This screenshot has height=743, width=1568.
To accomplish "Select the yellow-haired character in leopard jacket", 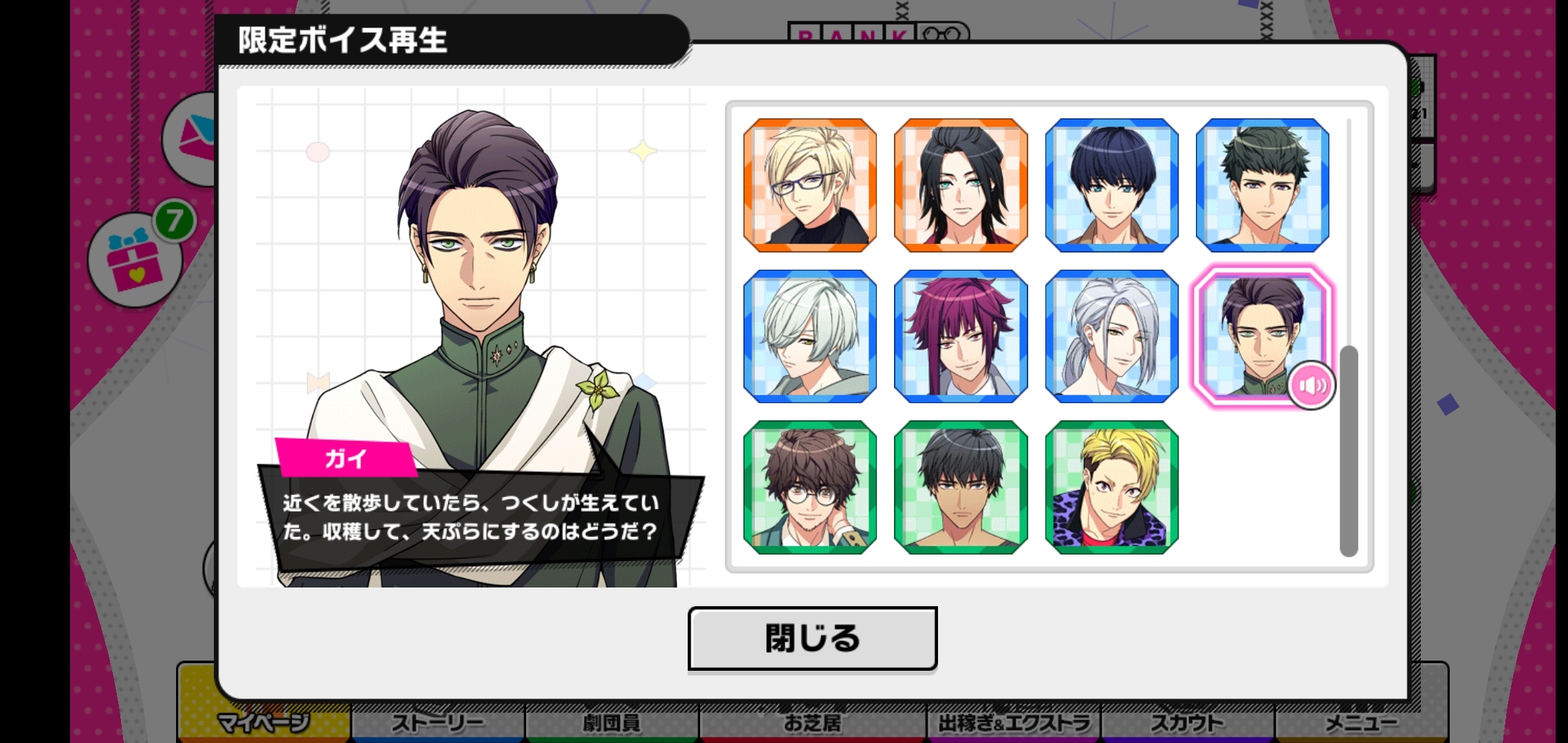I will coord(1111,487).
